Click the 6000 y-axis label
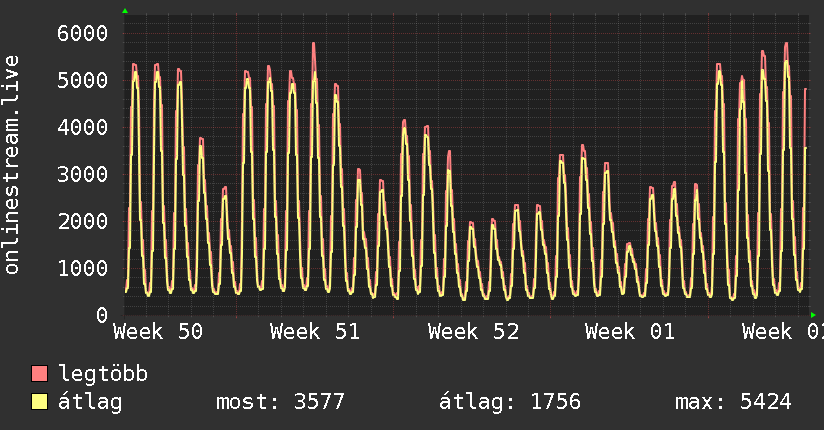824x430 pixels. (83, 34)
